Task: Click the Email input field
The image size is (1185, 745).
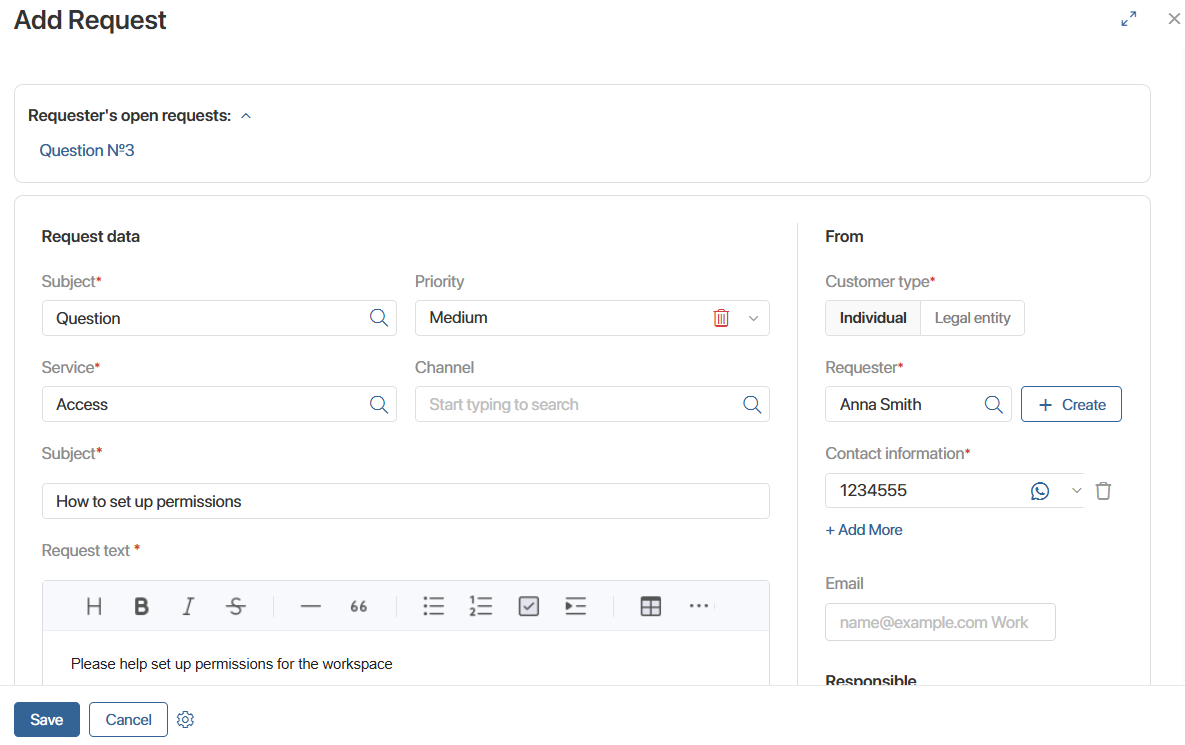Action: (939, 622)
